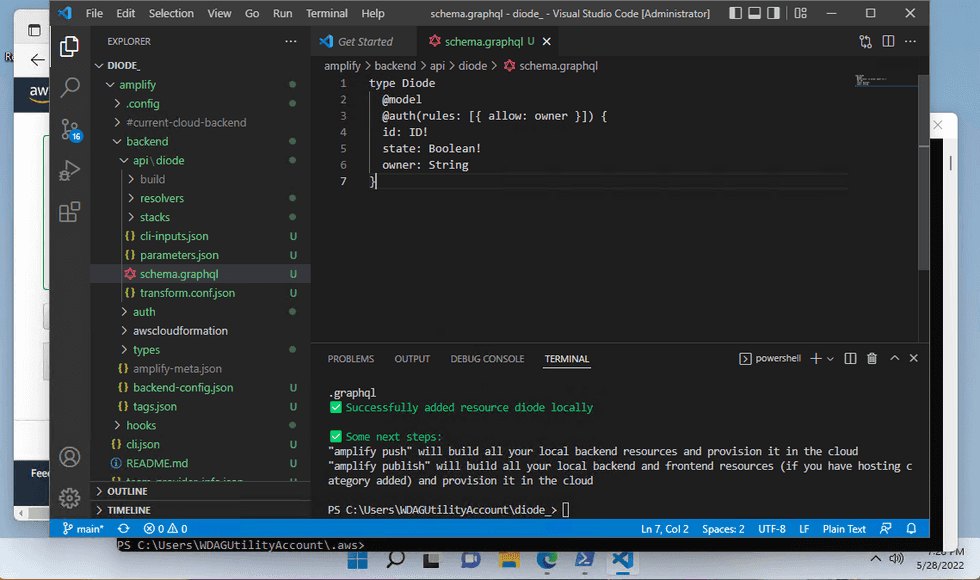Click the main branch indicator in status bar
The height and width of the screenshot is (580, 980).
(x=83, y=529)
